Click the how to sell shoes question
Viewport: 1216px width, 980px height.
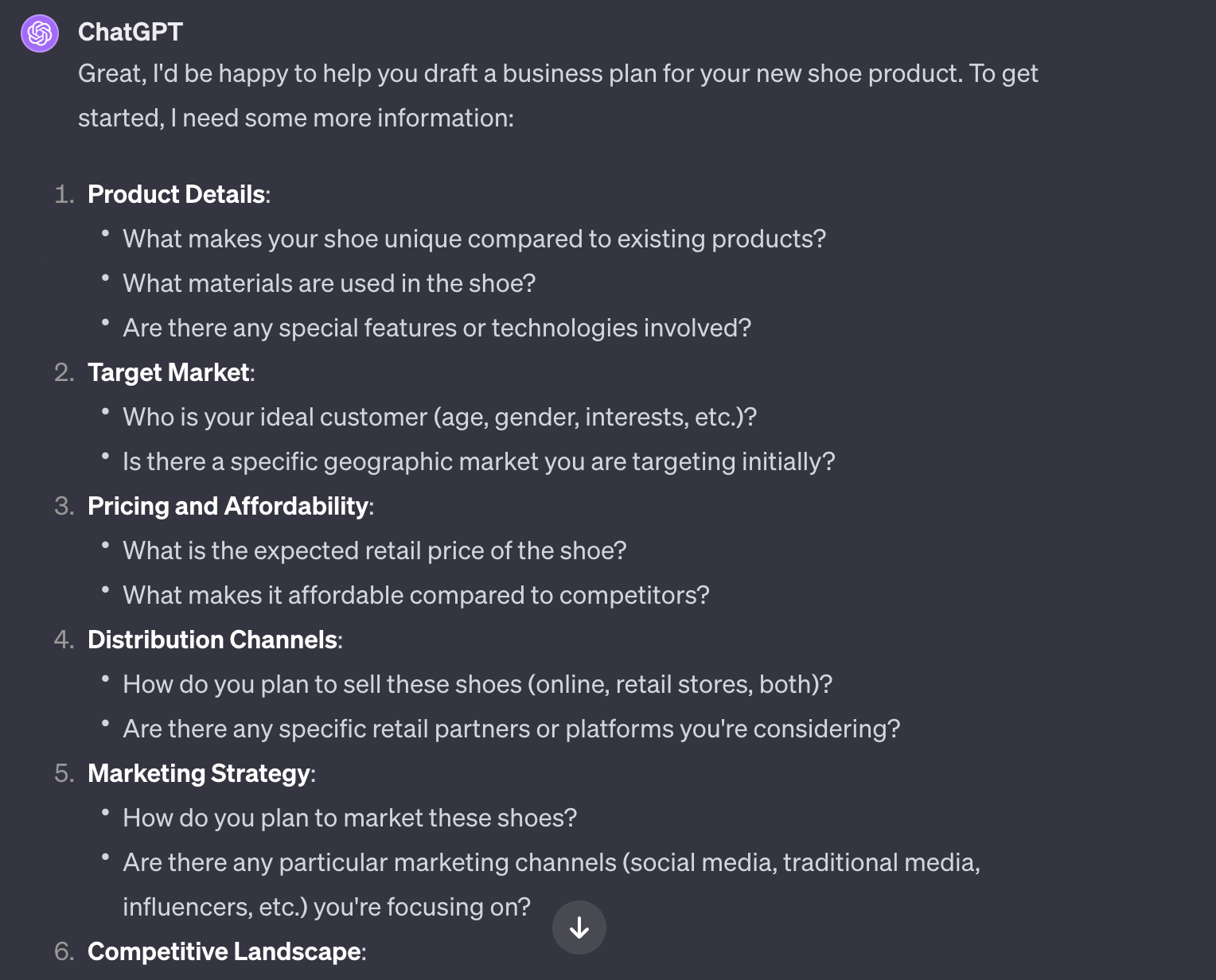pos(477,684)
